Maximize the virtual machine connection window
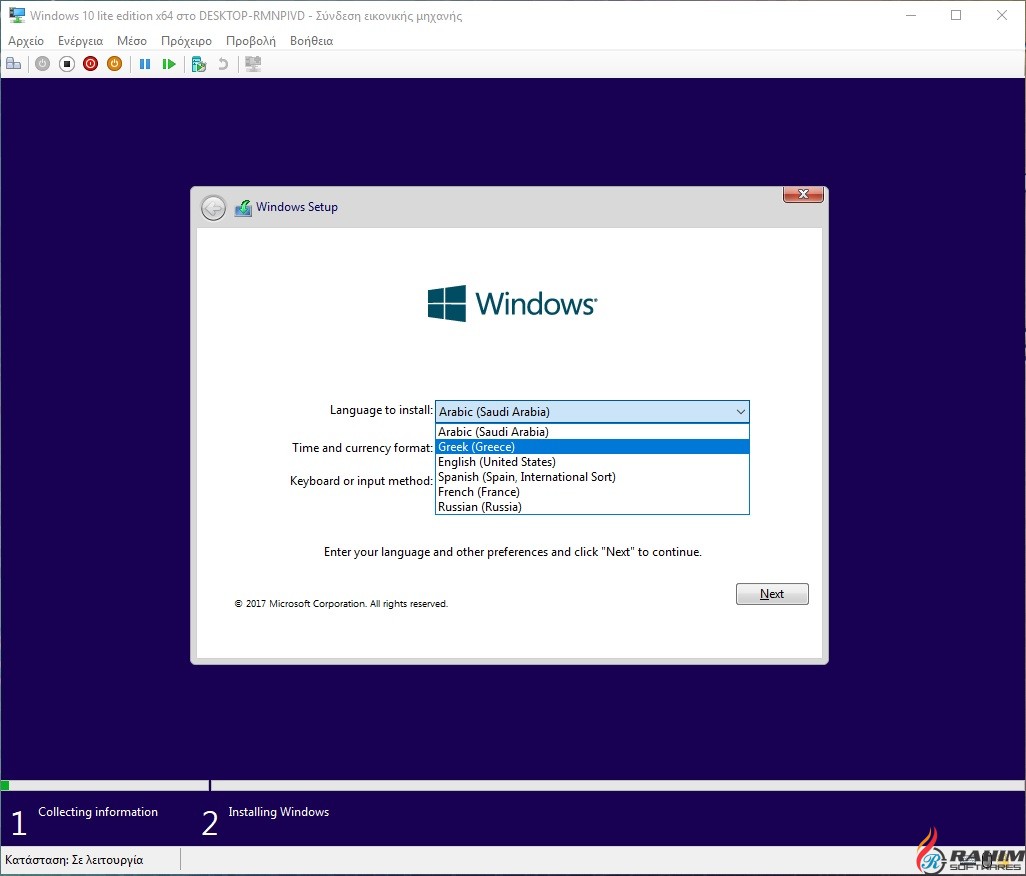Viewport: 1026px width, 876px height. pyautogui.click(x=956, y=15)
